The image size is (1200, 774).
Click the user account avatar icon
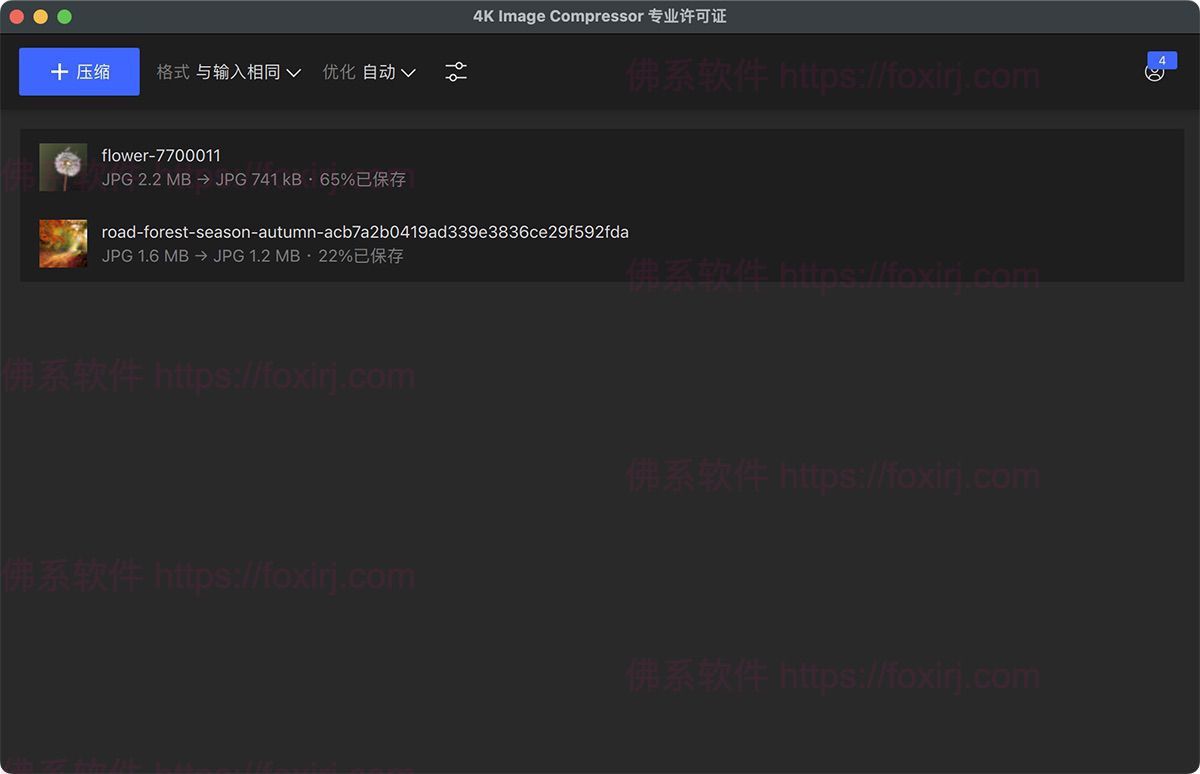[x=1154, y=74]
